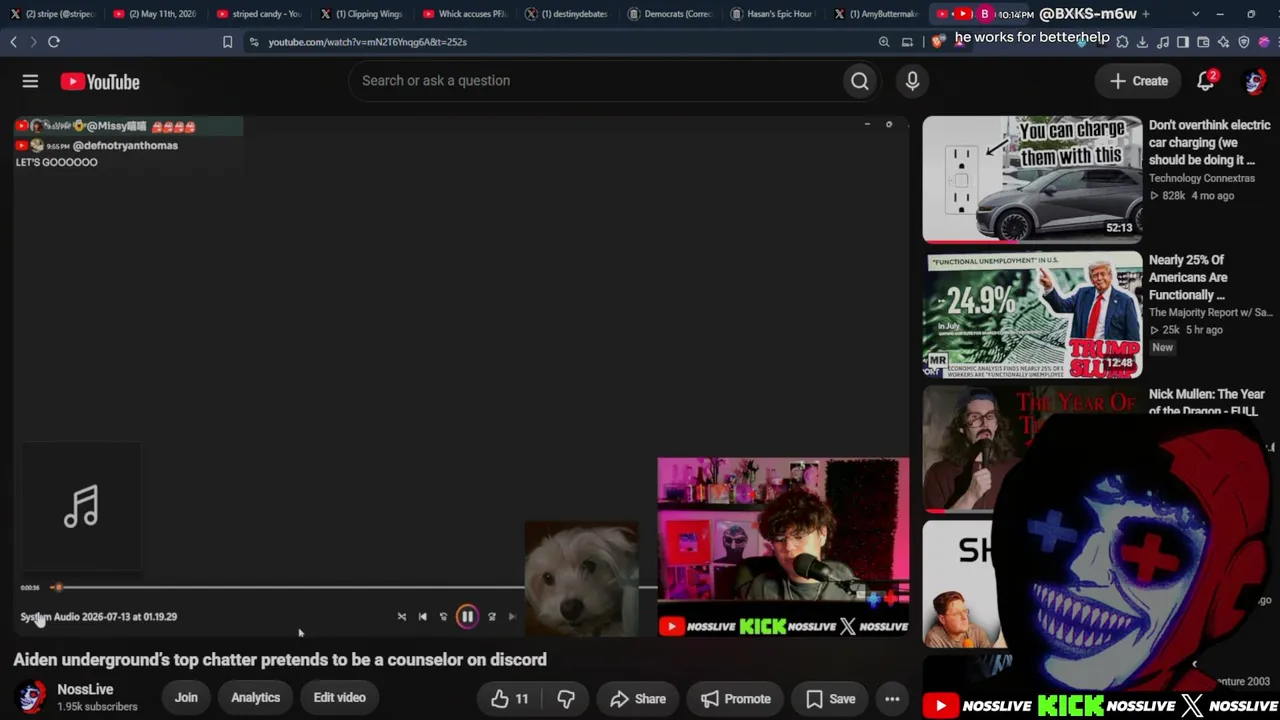Screen dimensions: 1280x720
Task: Open the account avatar menu in YouTube header
Action: pos(1254,81)
